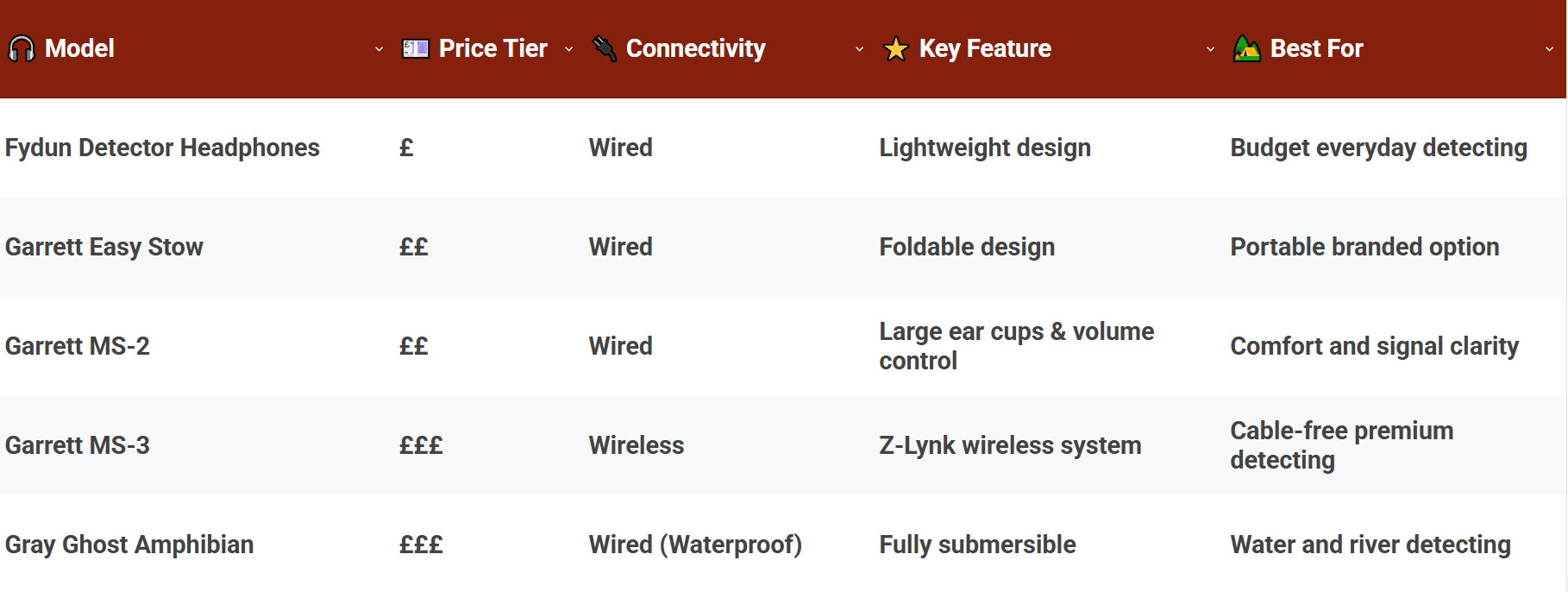This screenshot has height=592, width=1568.
Task: Select the Model column header
Action: [x=79, y=48]
